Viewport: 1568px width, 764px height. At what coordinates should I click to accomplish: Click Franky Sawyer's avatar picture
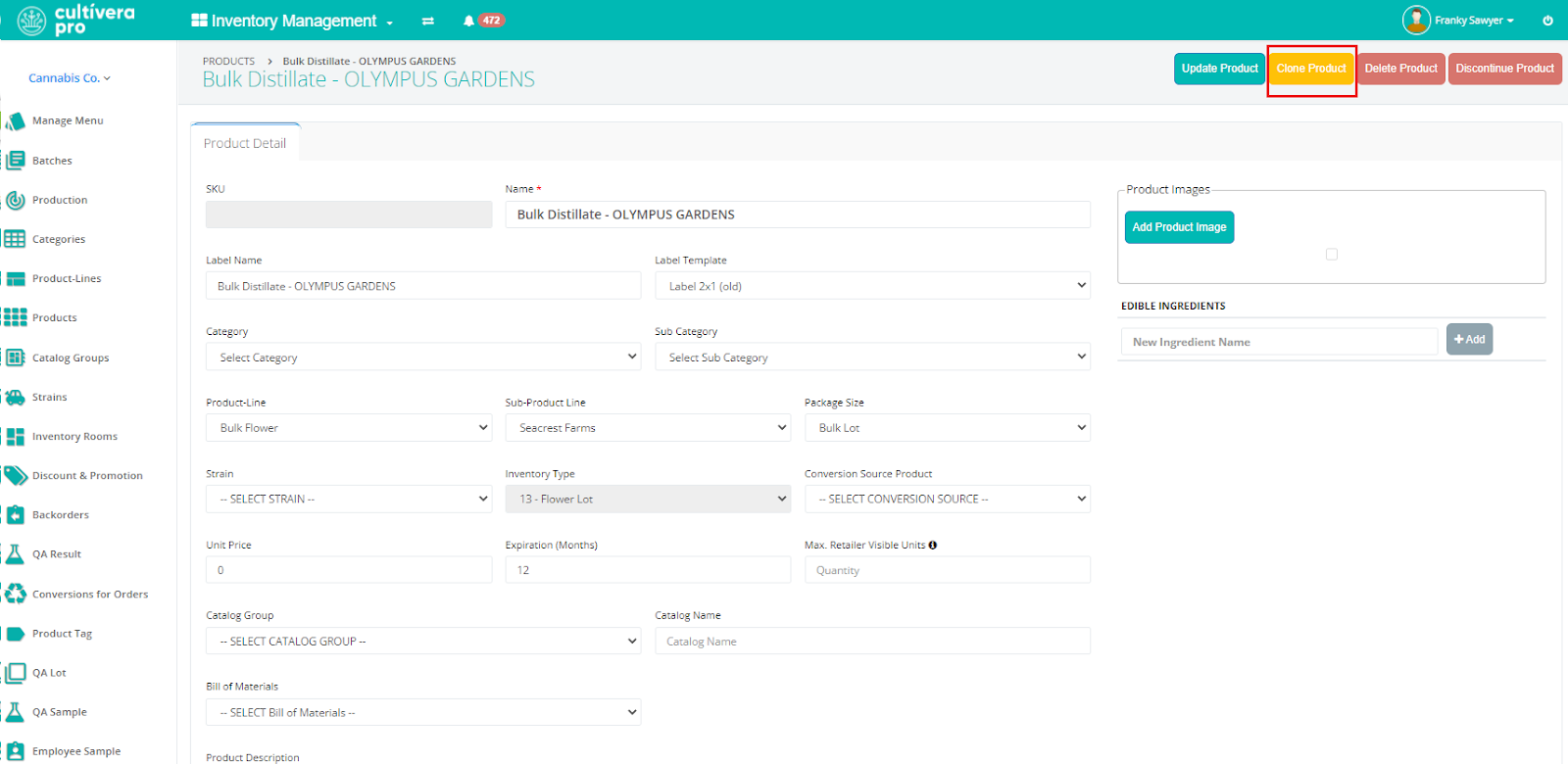(1416, 20)
